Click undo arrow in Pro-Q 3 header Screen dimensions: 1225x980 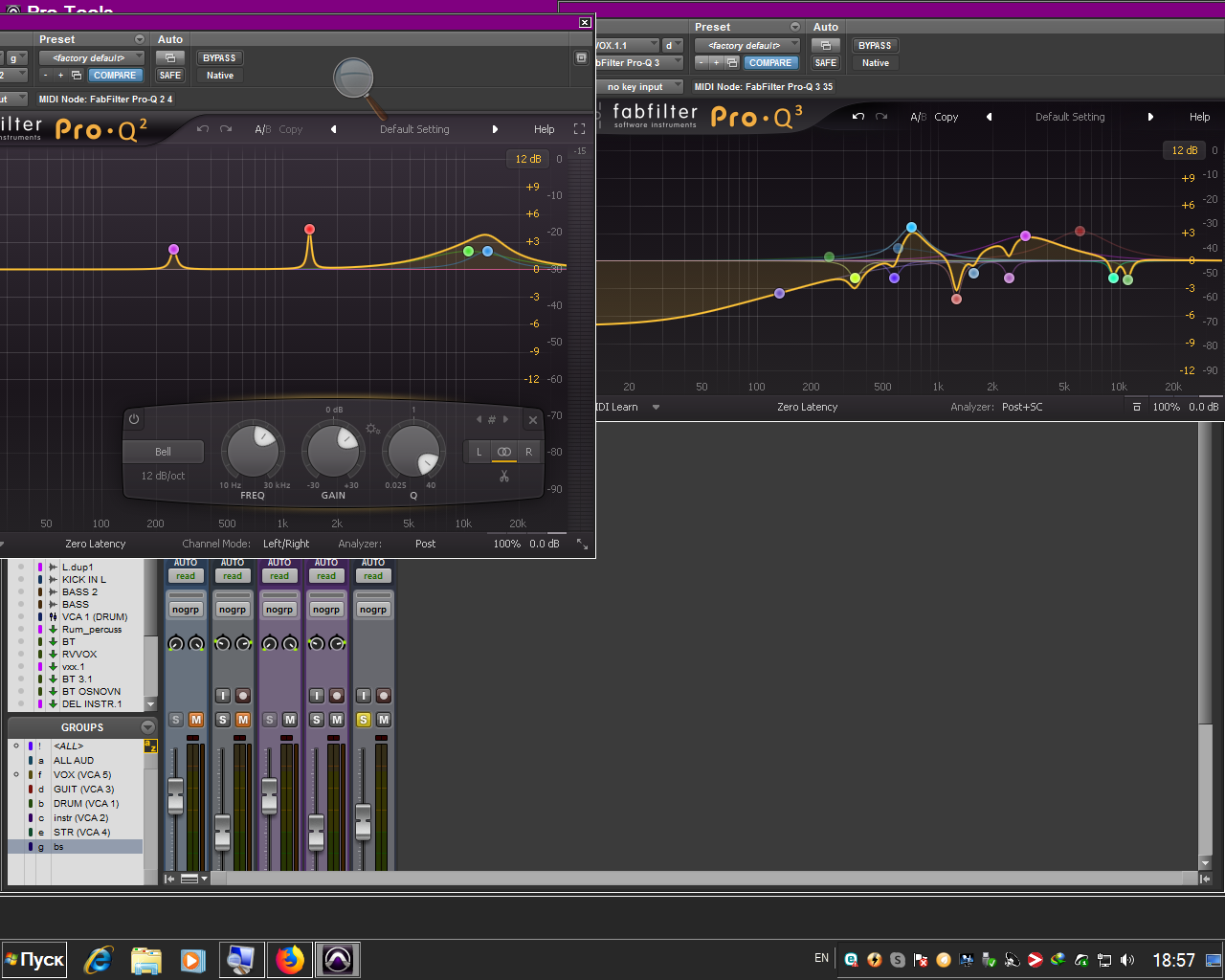coord(858,117)
